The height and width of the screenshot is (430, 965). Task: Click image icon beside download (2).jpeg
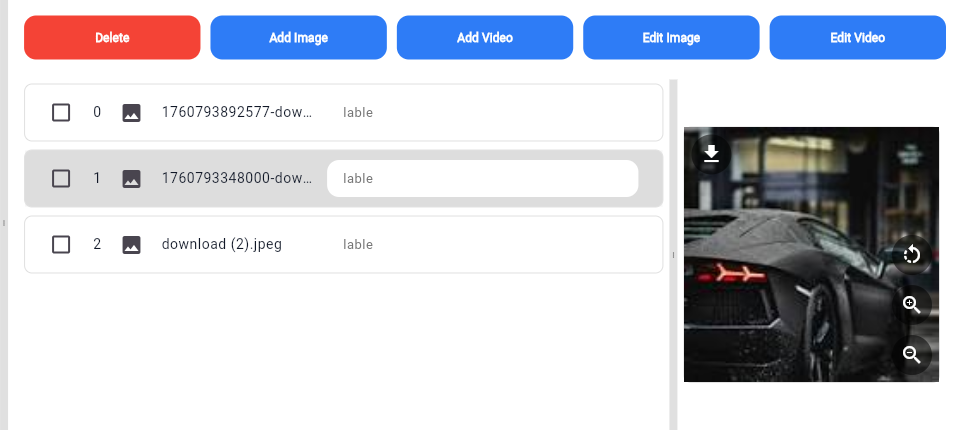point(131,245)
